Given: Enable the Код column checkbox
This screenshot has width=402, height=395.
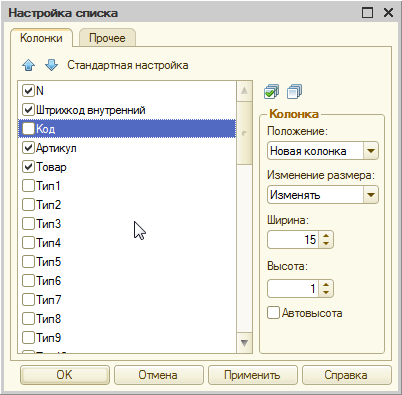Looking at the screenshot, I should click(x=28, y=129).
